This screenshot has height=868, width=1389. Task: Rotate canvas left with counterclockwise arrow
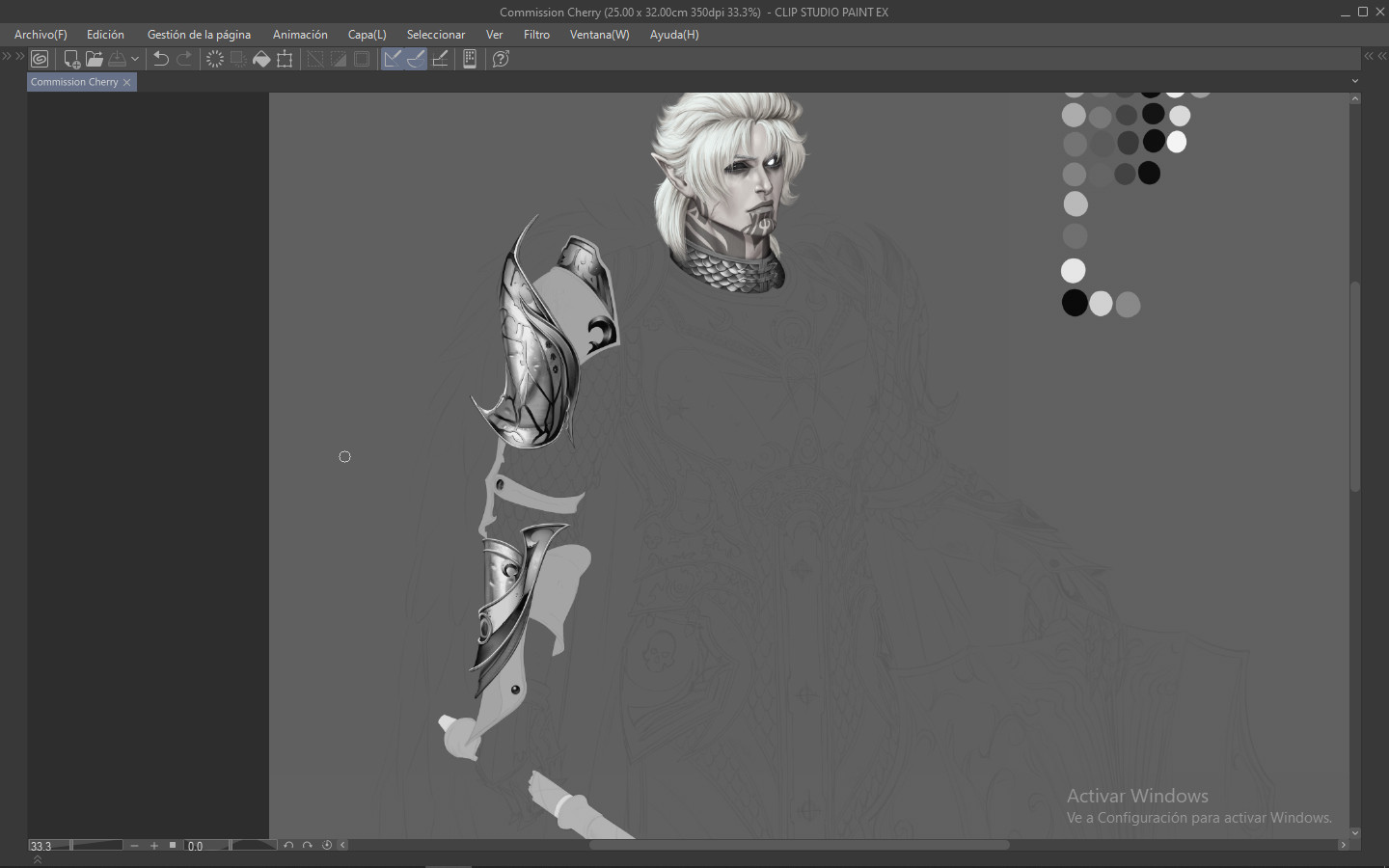click(288, 846)
